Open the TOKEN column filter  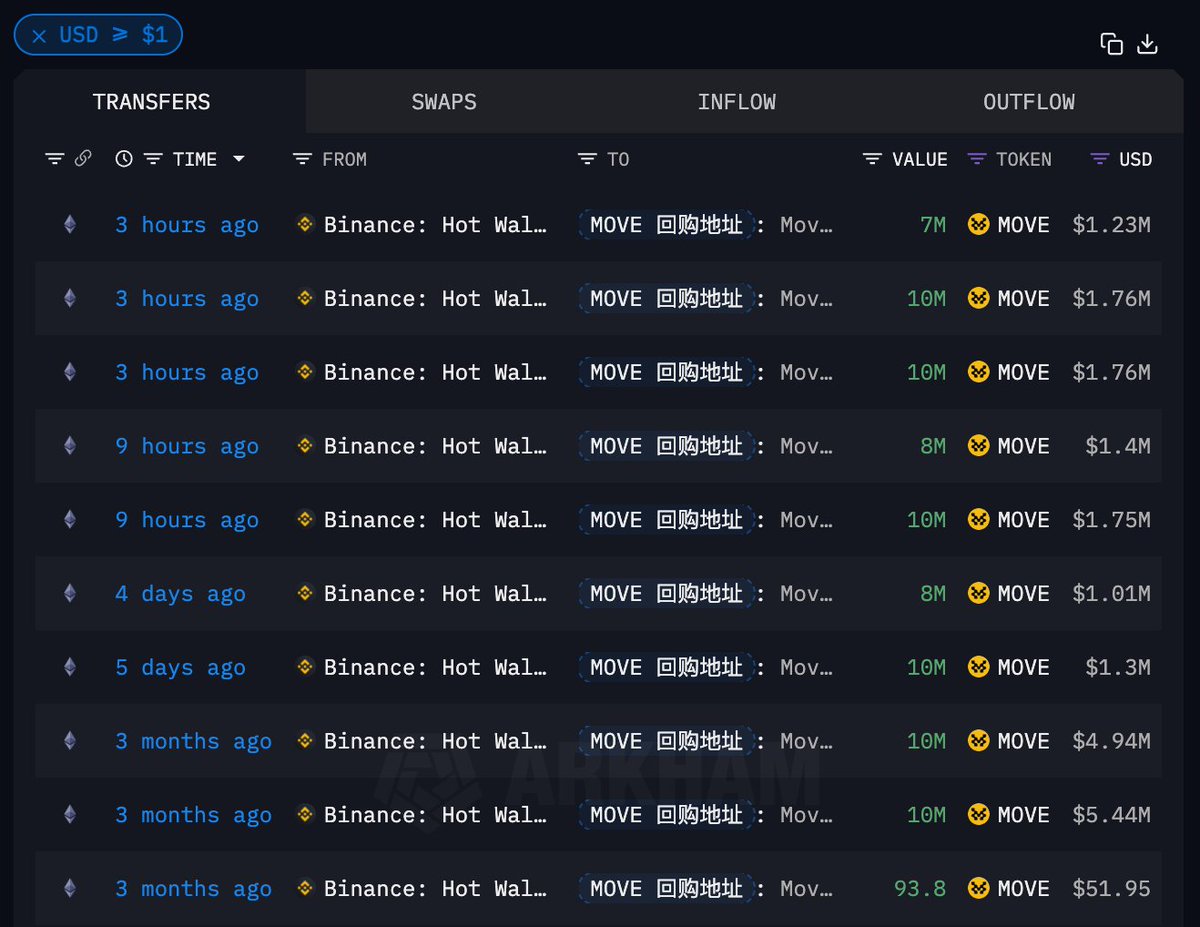[x=977, y=159]
